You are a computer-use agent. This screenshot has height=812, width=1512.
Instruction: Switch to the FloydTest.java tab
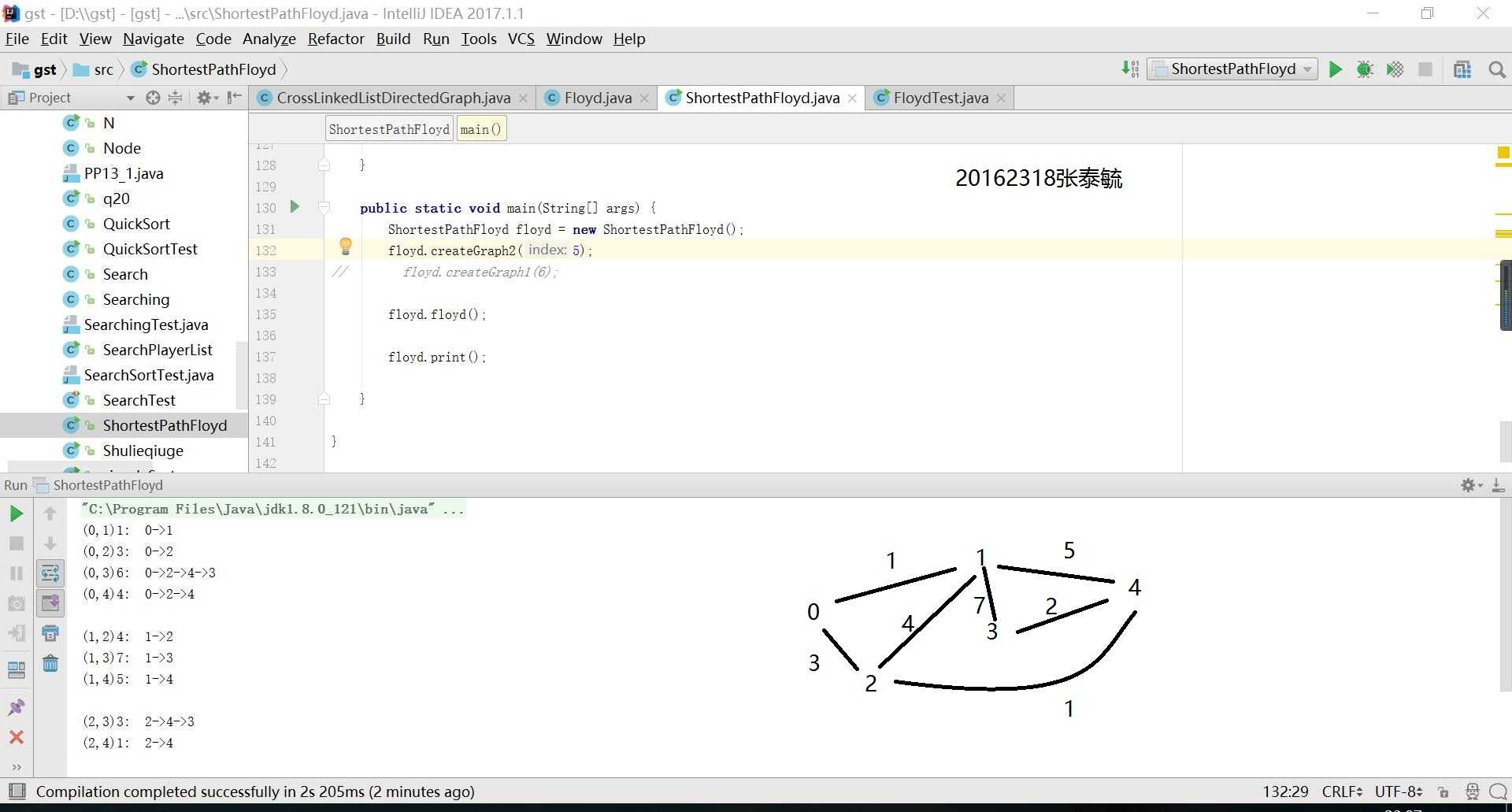coord(940,98)
